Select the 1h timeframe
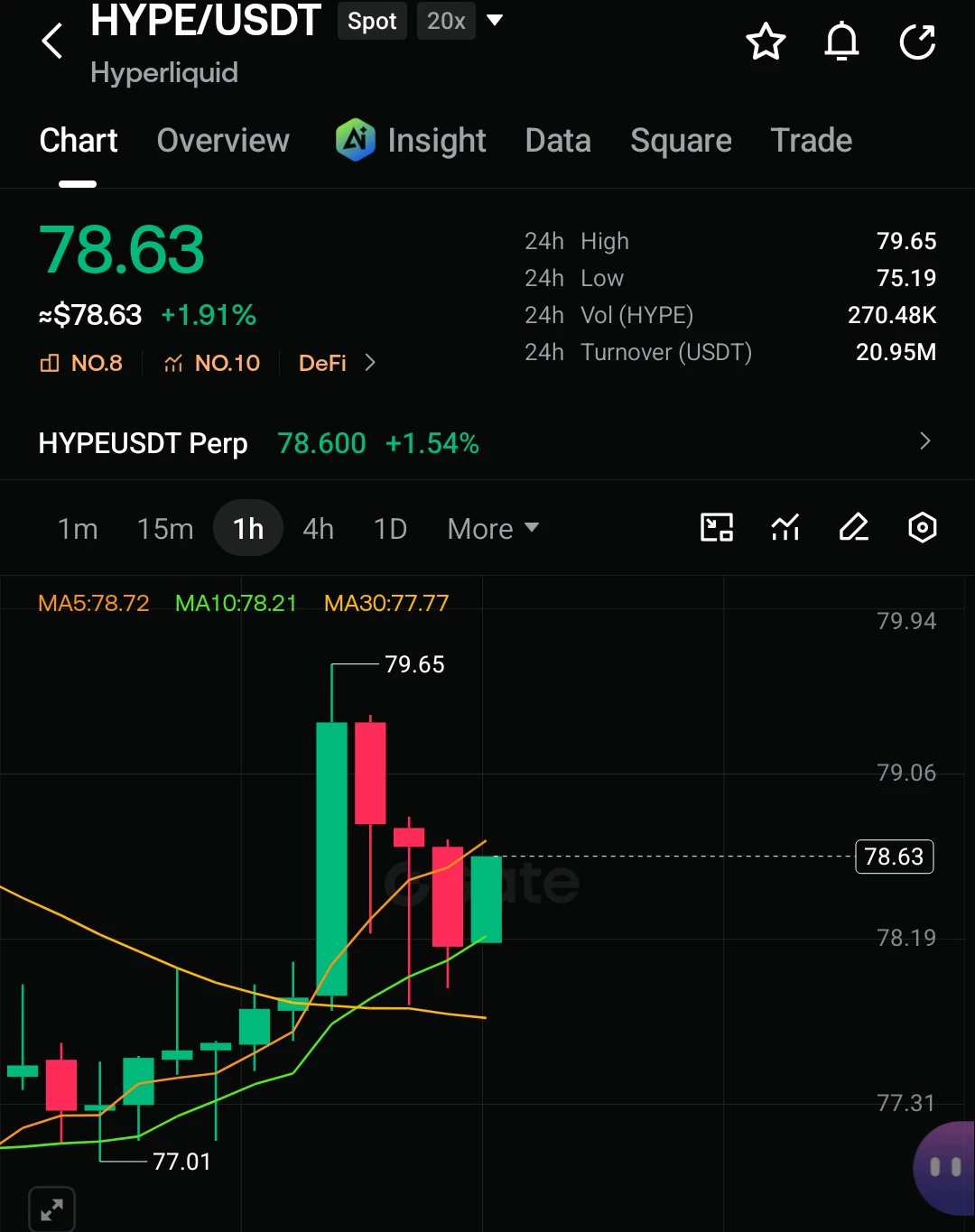 (248, 528)
